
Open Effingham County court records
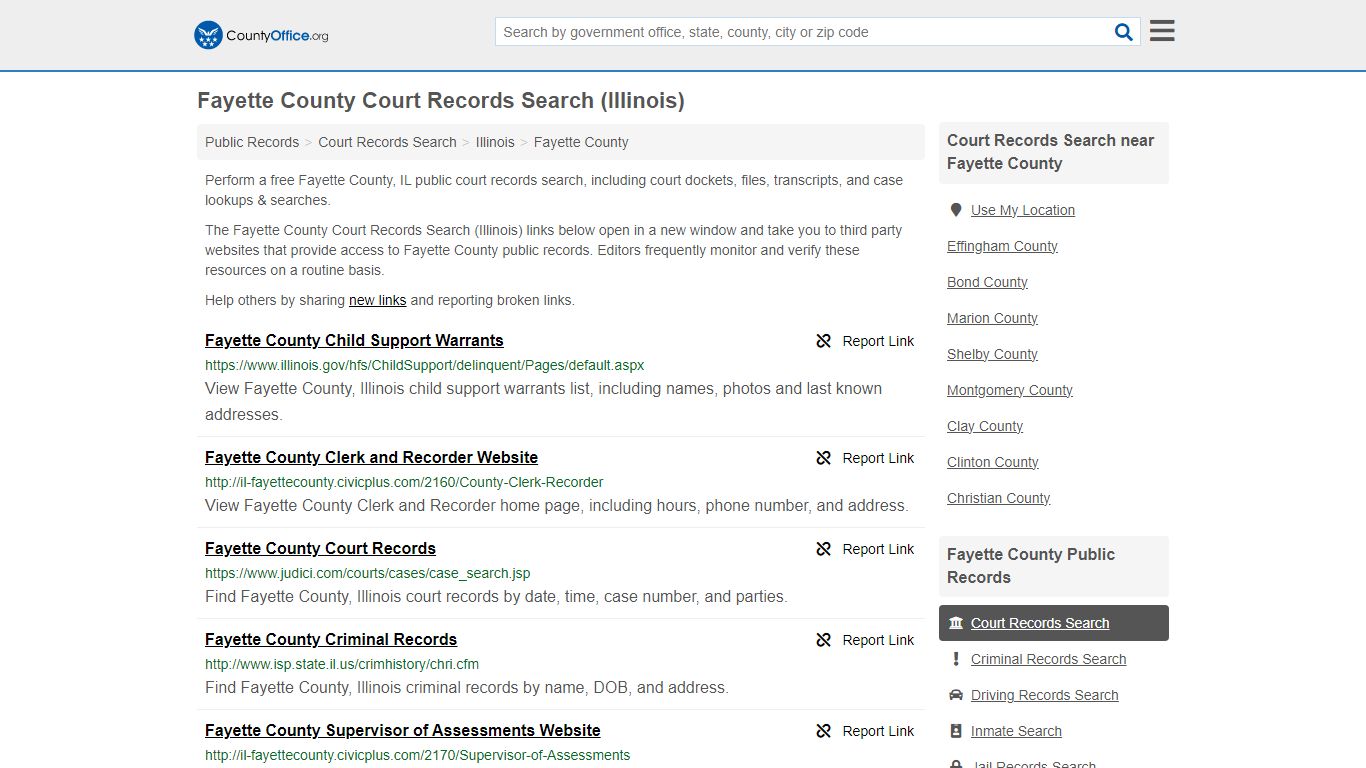[1002, 246]
